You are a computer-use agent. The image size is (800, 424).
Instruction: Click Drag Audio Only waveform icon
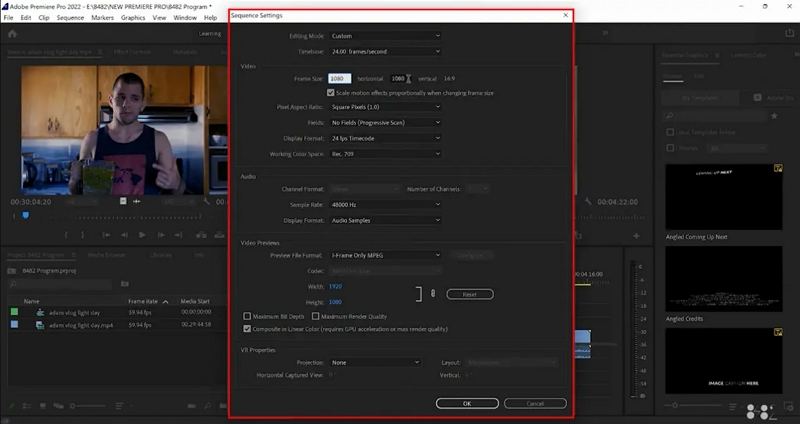point(137,202)
